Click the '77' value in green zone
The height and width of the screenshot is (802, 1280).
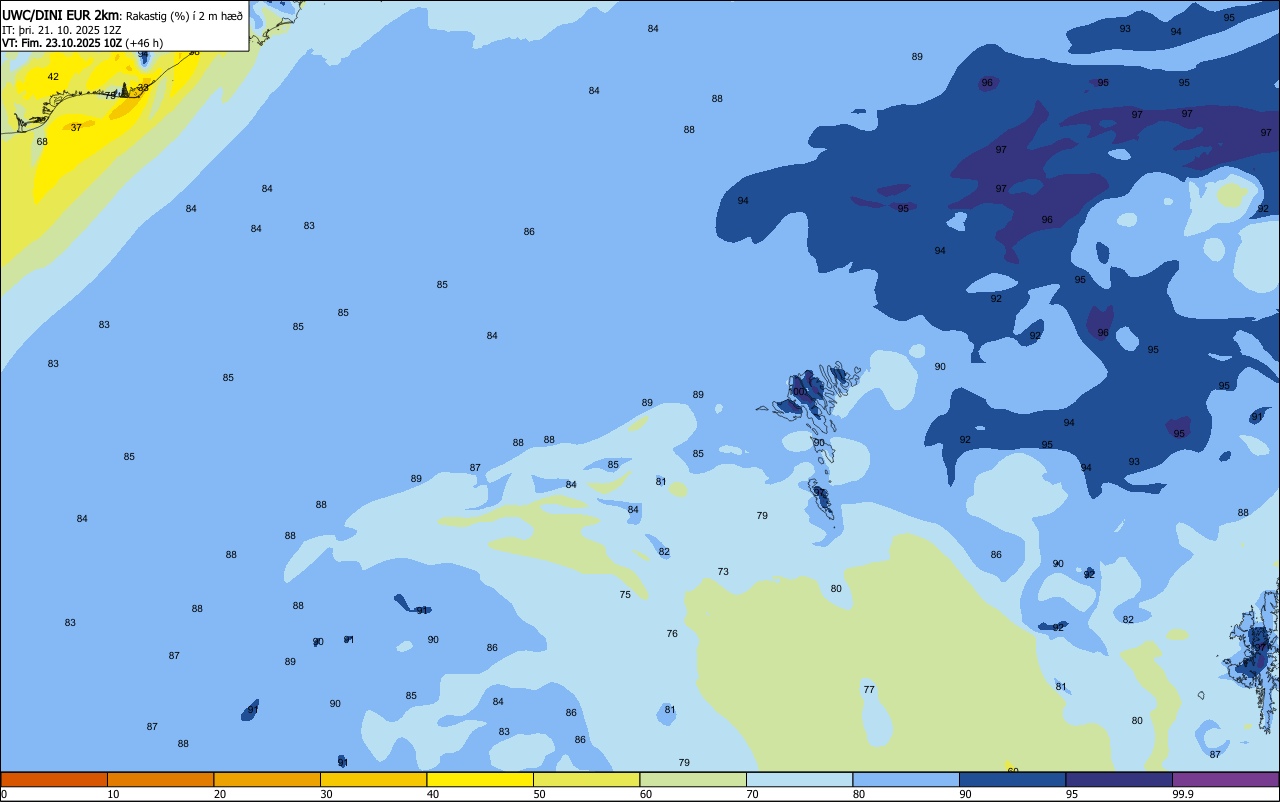coord(869,690)
